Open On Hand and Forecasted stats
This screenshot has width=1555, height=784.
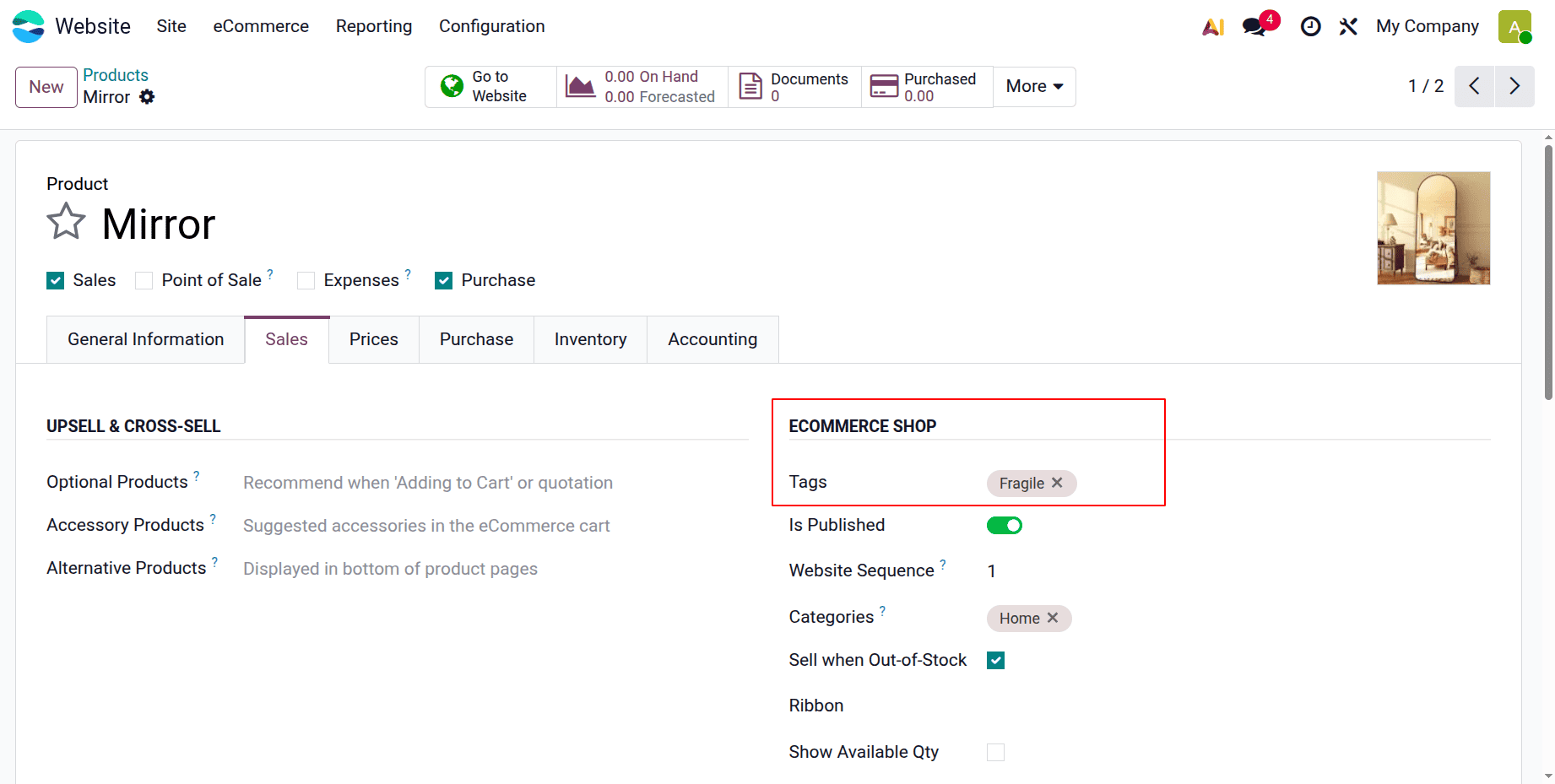[x=642, y=86]
